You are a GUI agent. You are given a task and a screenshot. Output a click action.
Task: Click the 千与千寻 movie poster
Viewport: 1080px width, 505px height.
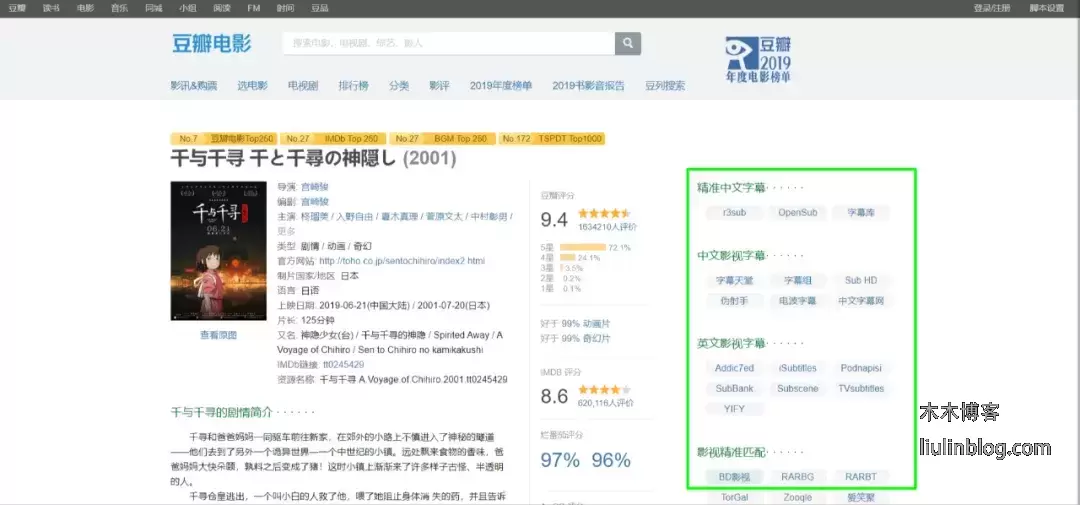205,250
